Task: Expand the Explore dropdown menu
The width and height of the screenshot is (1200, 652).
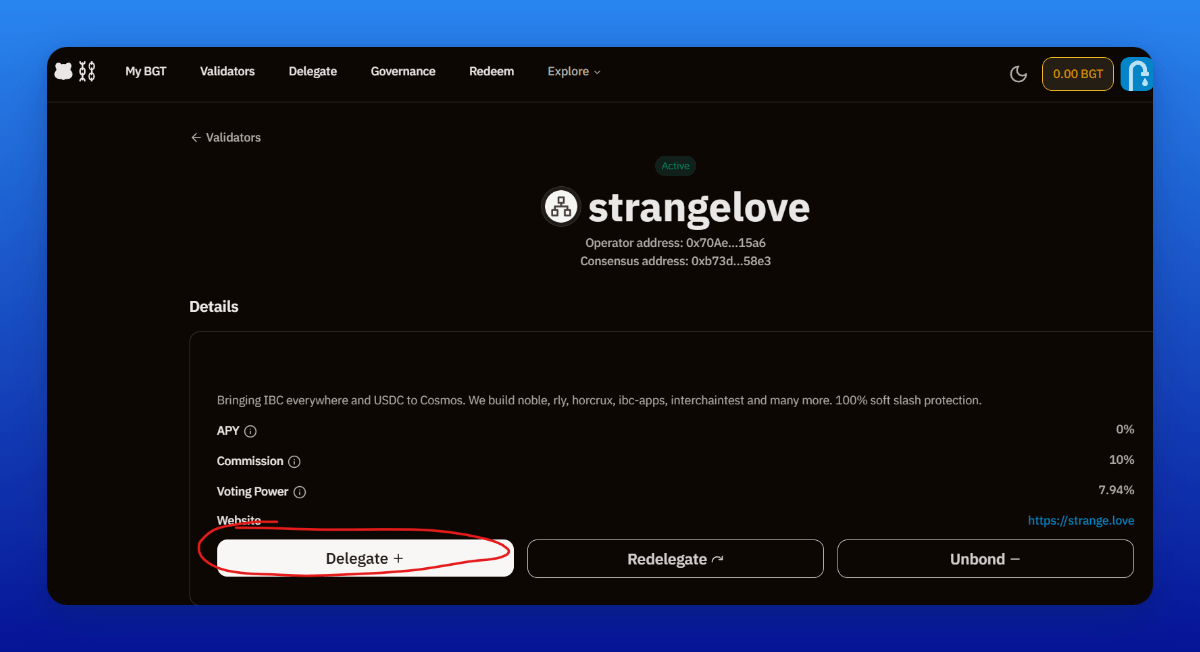Action: [x=574, y=72]
